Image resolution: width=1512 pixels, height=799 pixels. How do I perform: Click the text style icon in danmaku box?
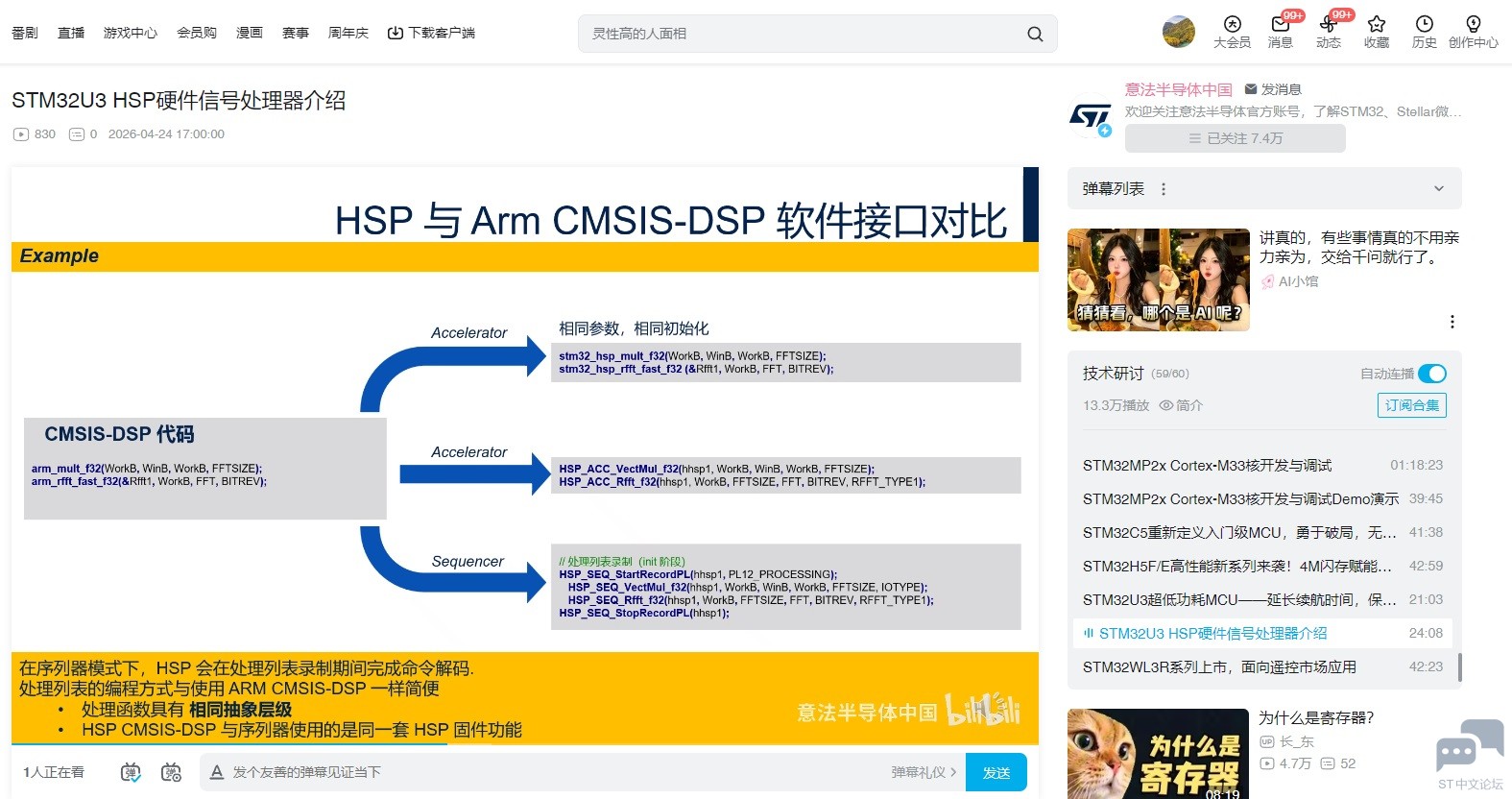217,772
